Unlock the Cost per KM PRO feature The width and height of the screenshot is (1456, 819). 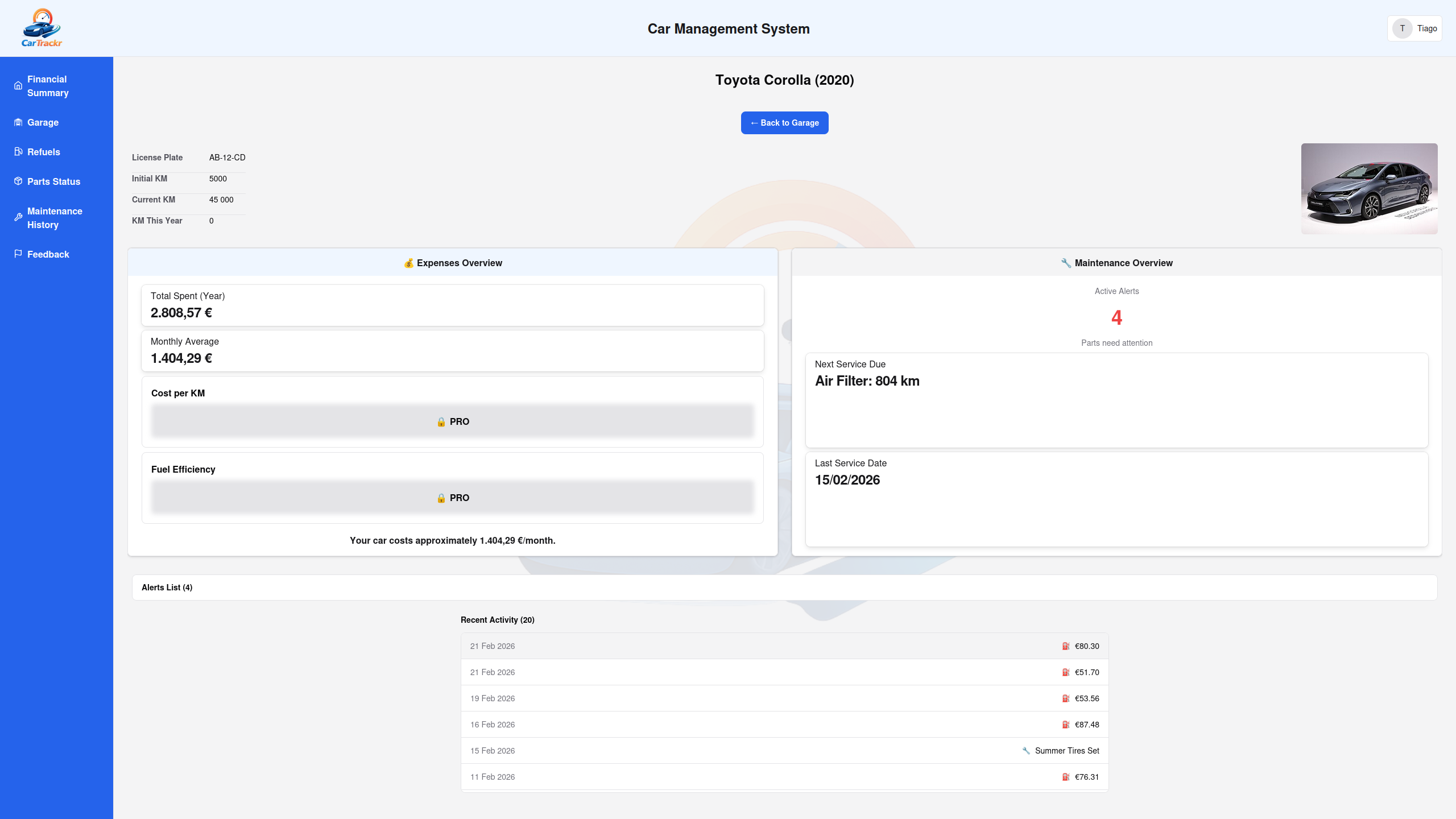pos(452,421)
